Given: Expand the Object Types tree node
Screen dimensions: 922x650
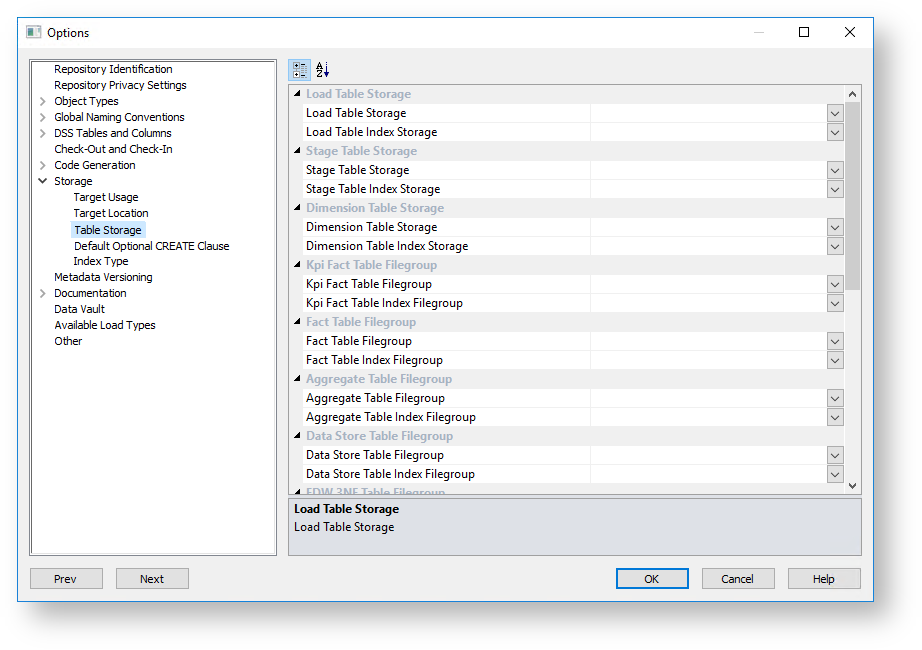Looking at the screenshot, I should point(43,101).
